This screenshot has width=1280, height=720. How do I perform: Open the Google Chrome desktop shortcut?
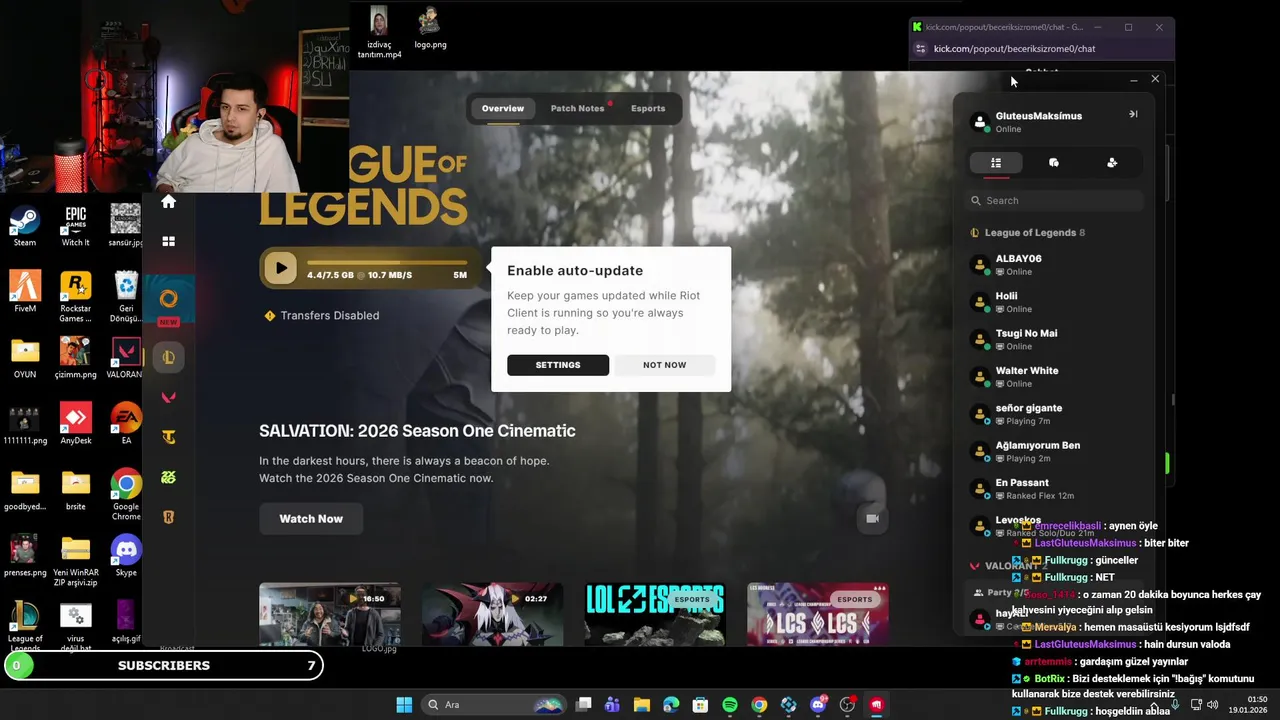point(126,494)
